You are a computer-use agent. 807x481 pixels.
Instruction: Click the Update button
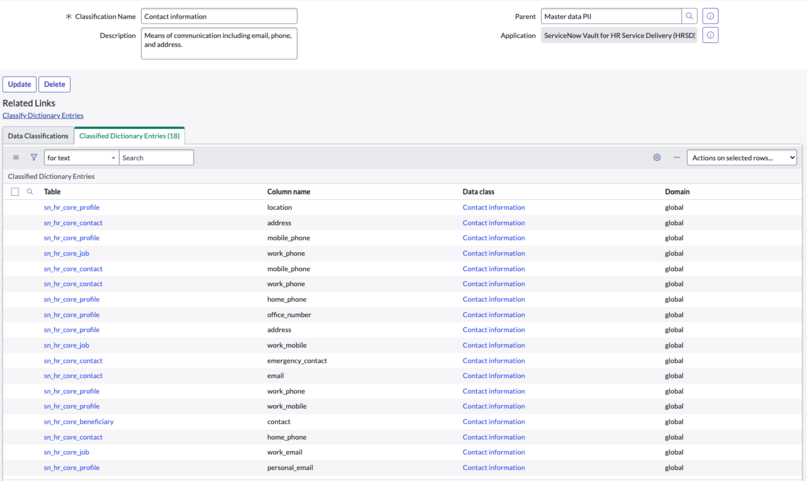[x=20, y=84]
